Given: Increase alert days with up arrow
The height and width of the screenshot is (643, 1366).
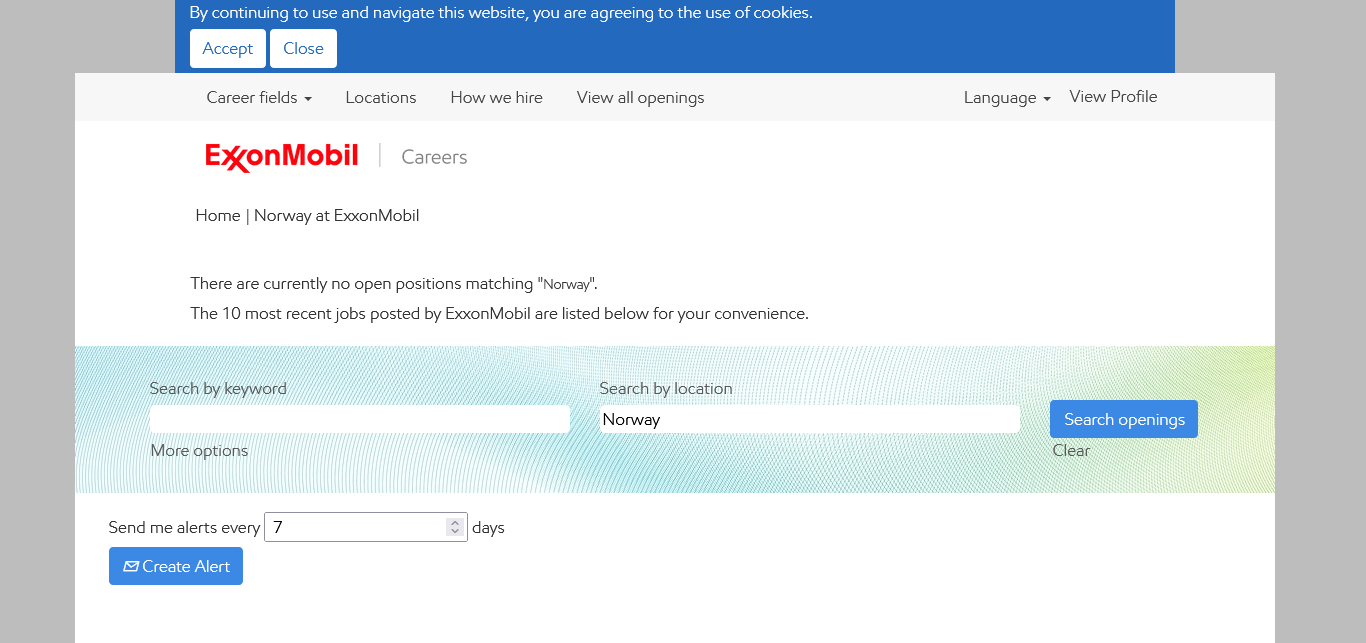Looking at the screenshot, I should (x=455, y=522).
